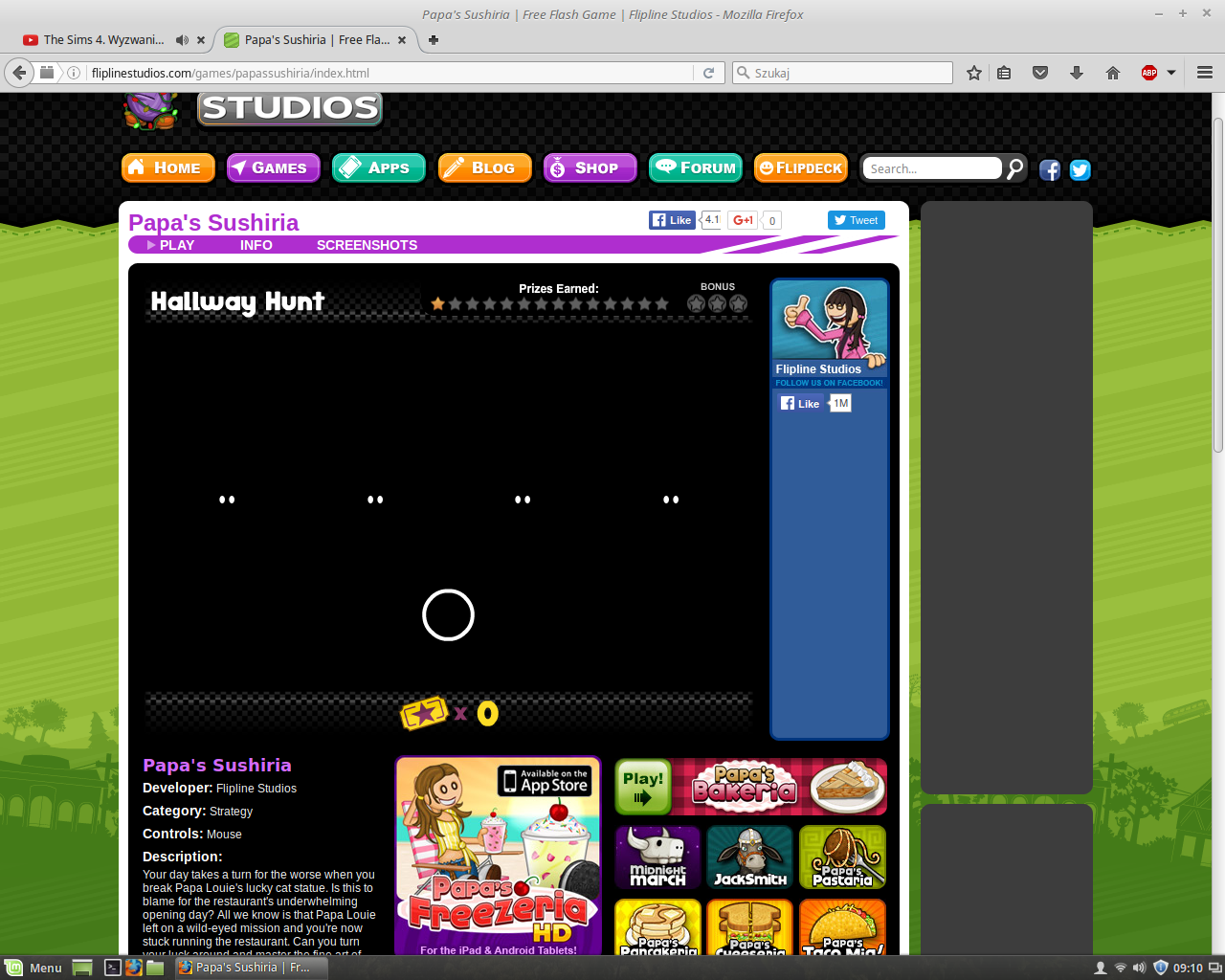Screen dimensions: 1225x980
Task: Open the volume icon in system tray
Action: point(1139,968)
